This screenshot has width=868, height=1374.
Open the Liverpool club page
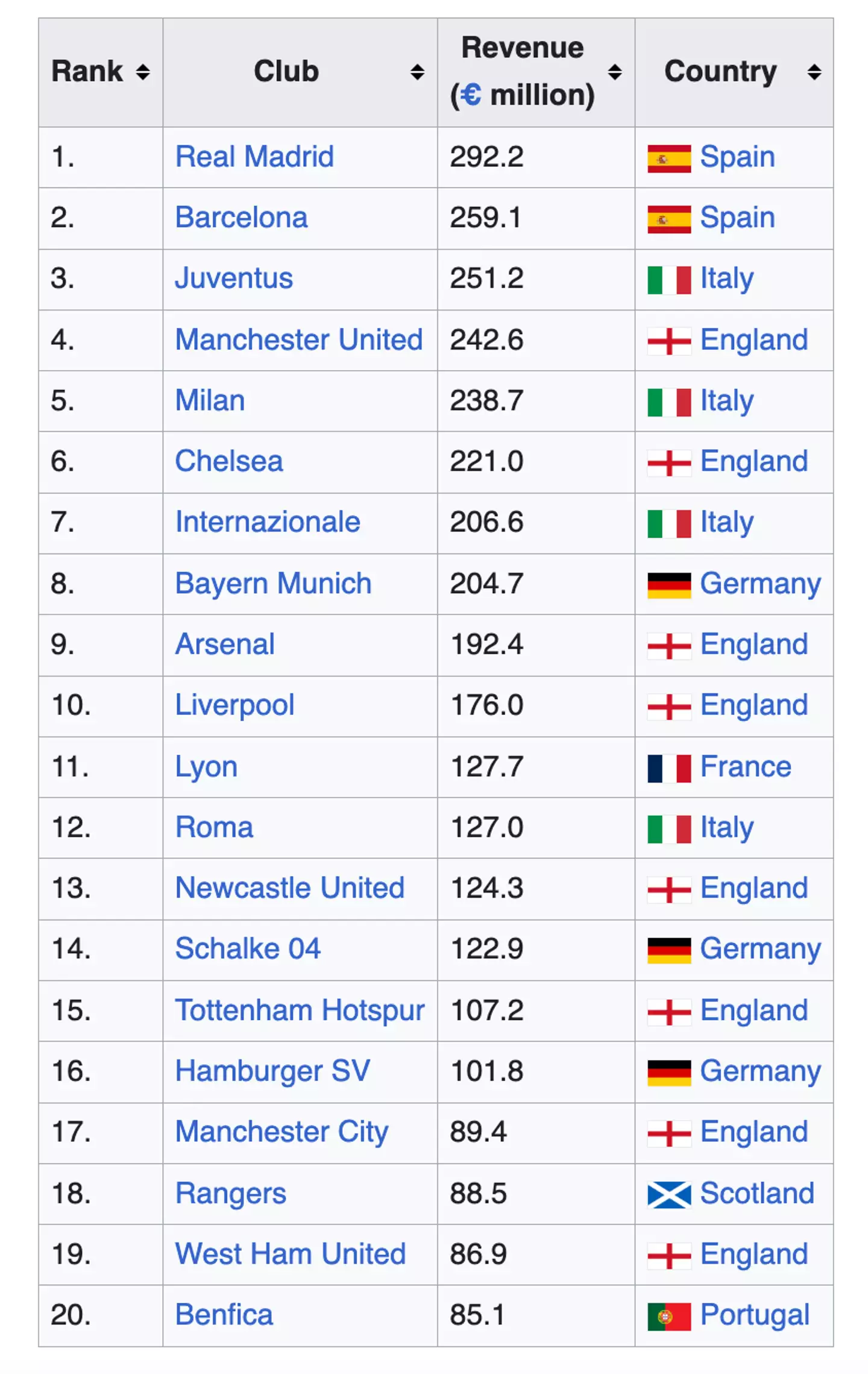click(x=234, y=705)
